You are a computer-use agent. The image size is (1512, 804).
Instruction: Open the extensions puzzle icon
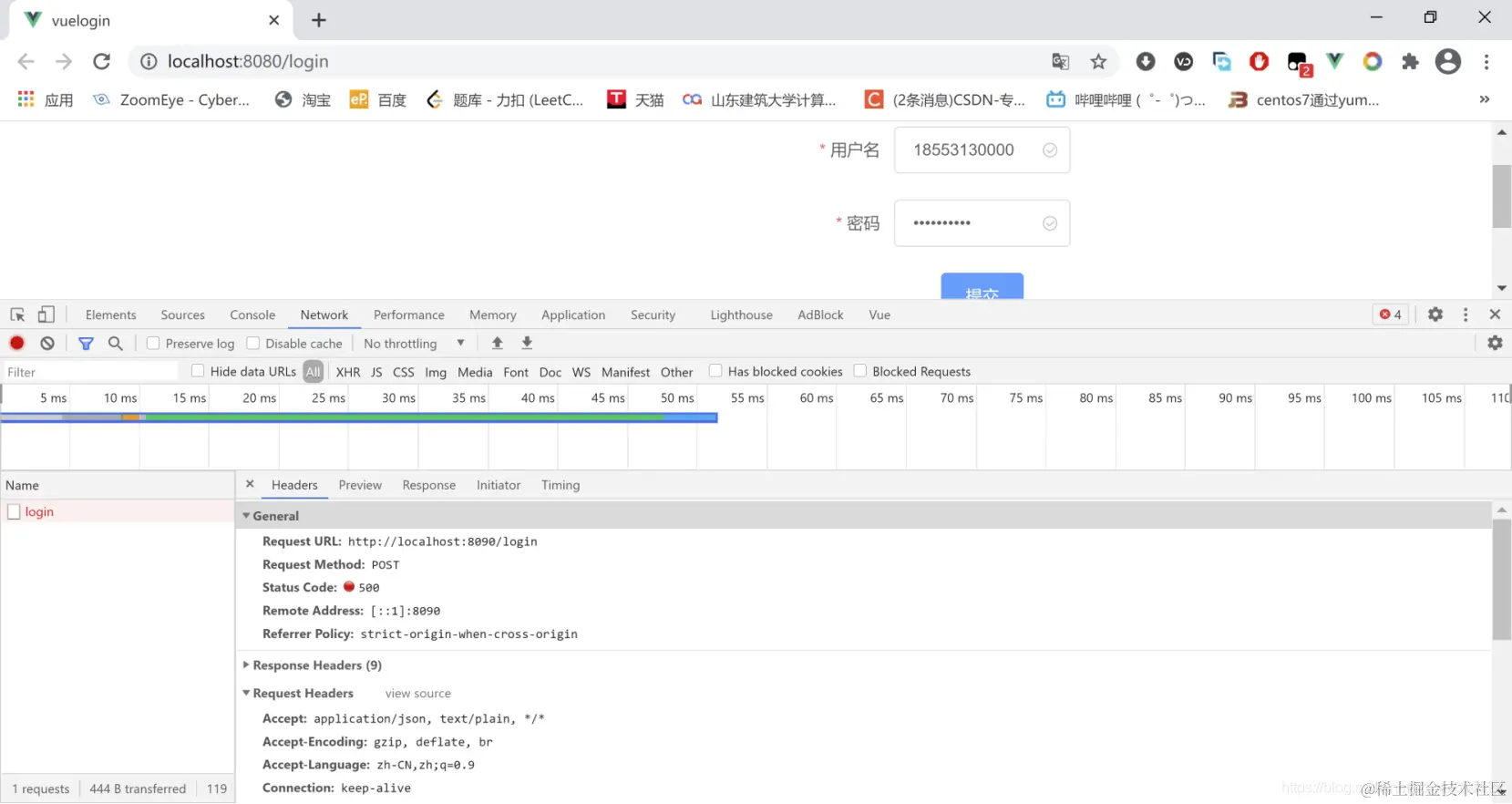coord(1410,61)
